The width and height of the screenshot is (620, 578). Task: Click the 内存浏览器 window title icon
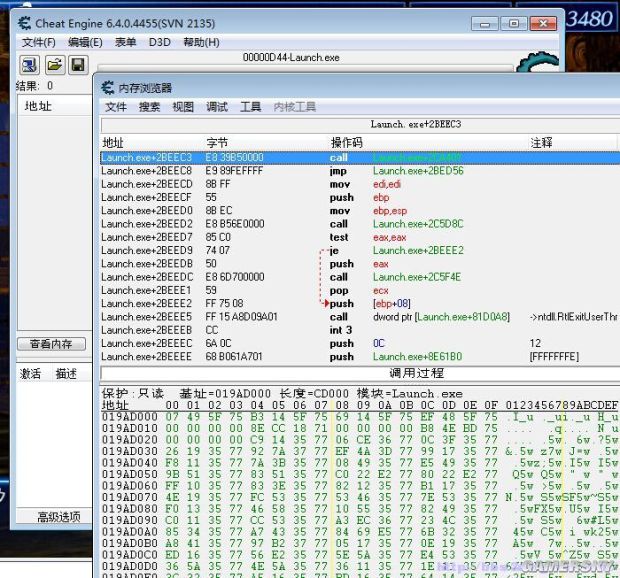[110, 88]
